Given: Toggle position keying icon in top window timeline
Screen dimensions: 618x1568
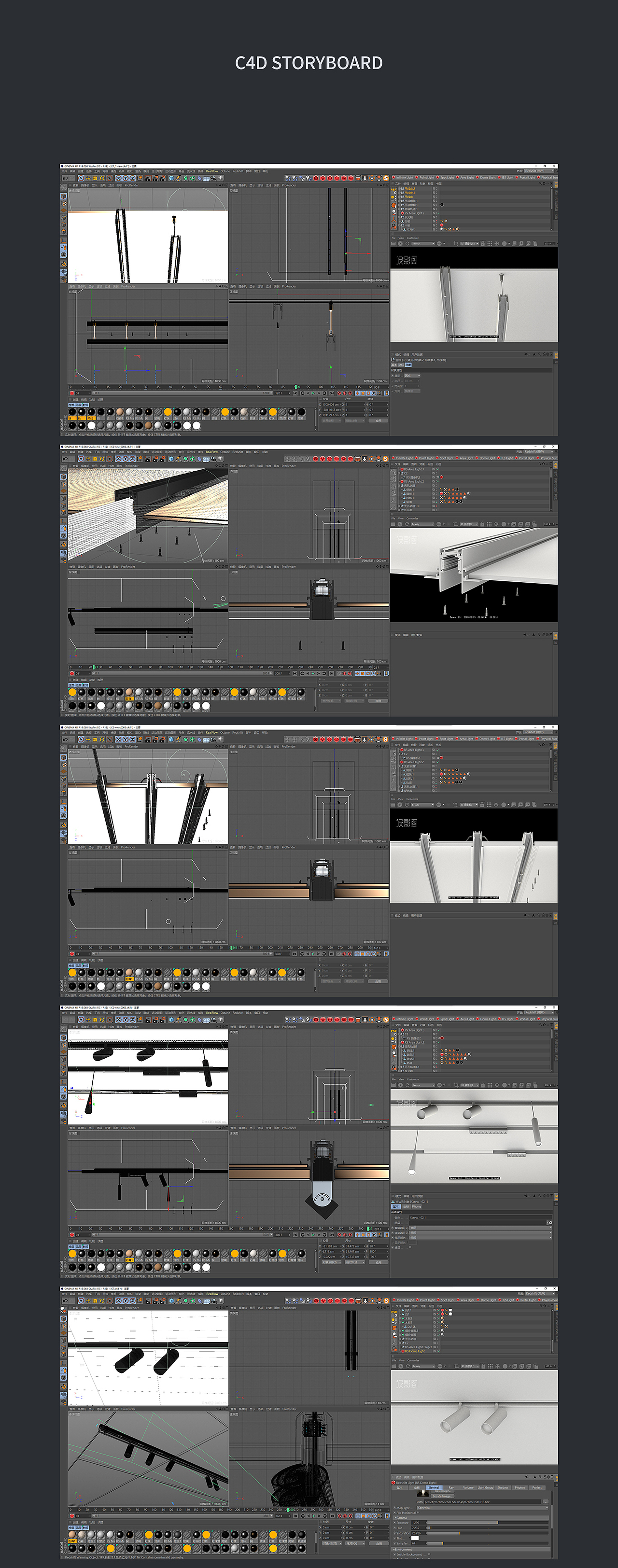Looking at the screenshot, I should (357, 392).
